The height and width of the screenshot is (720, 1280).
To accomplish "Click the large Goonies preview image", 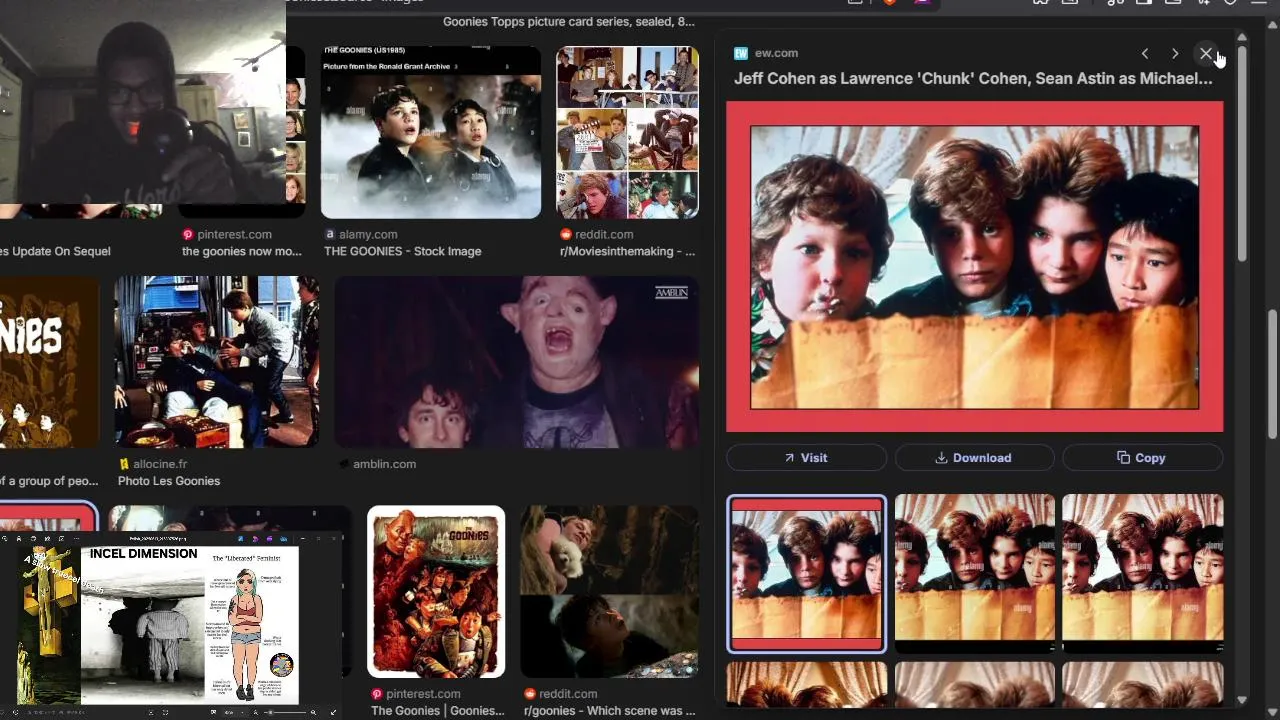I will [974, 266].
